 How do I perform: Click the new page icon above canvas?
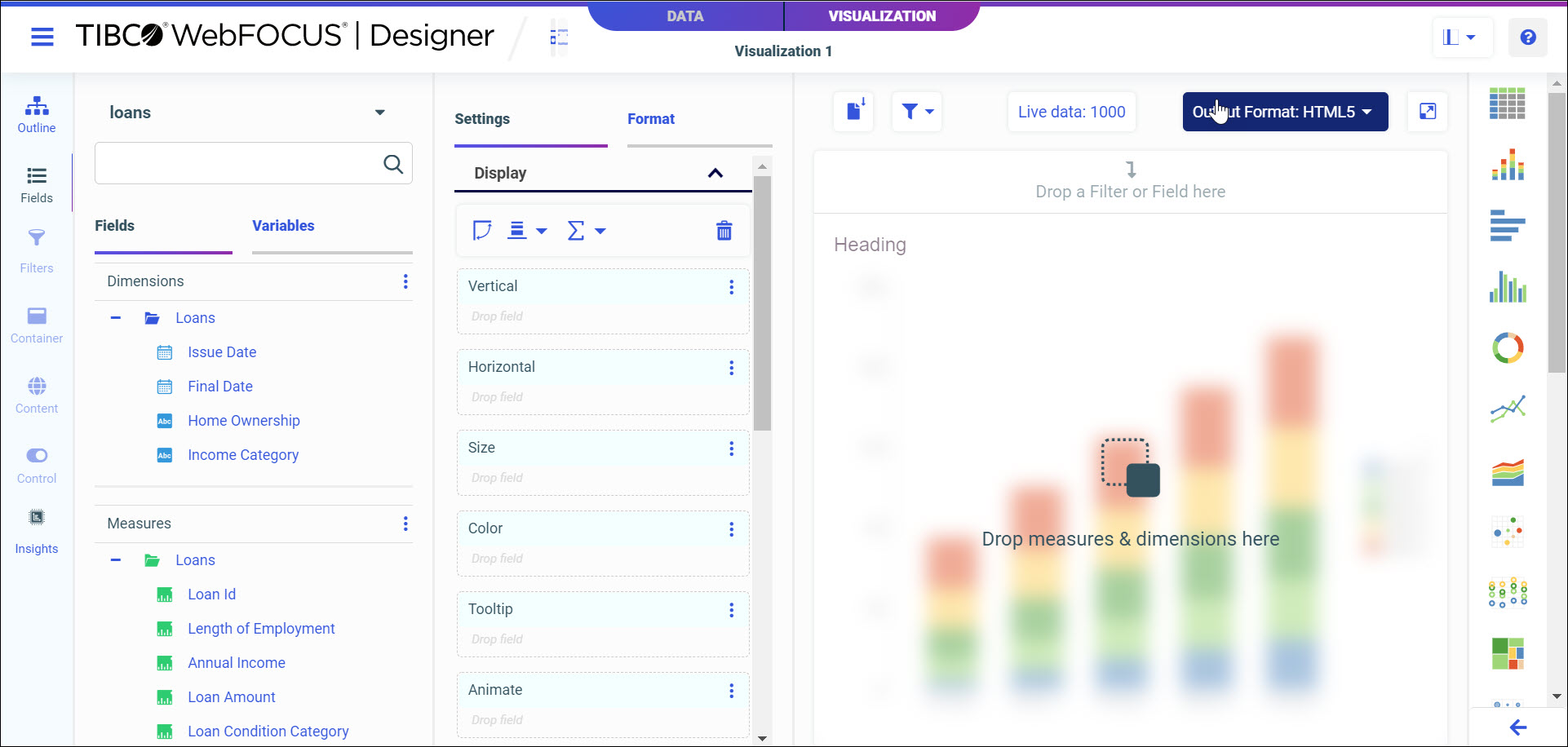(854, 112)
